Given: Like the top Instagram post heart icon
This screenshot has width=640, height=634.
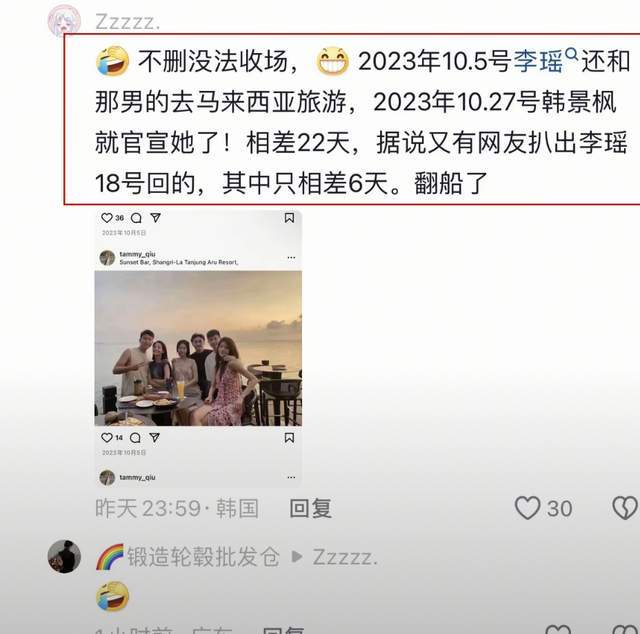Looking at the screenshot, I should (x=107, y=218).
